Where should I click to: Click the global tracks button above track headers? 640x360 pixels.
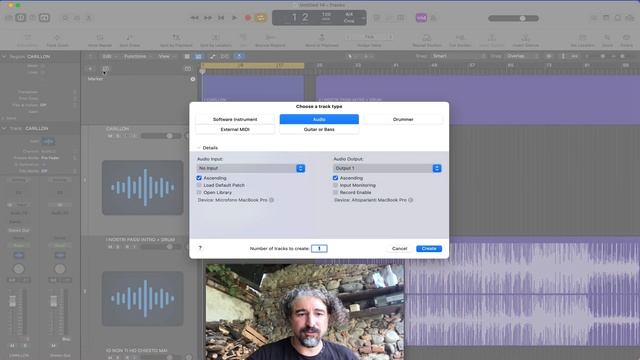pyautogui.click(x=188, y=69)
